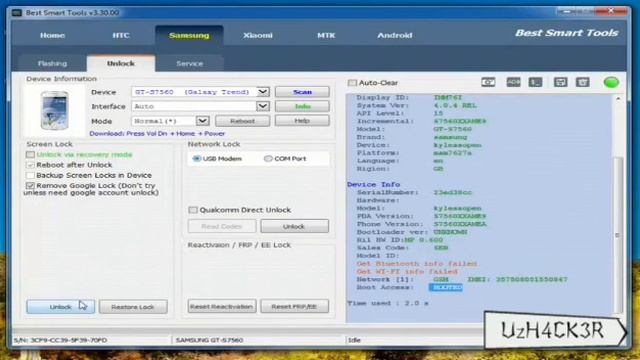Click the save log icon
Screen dimensions: 640x360
[x=560, y=82]
